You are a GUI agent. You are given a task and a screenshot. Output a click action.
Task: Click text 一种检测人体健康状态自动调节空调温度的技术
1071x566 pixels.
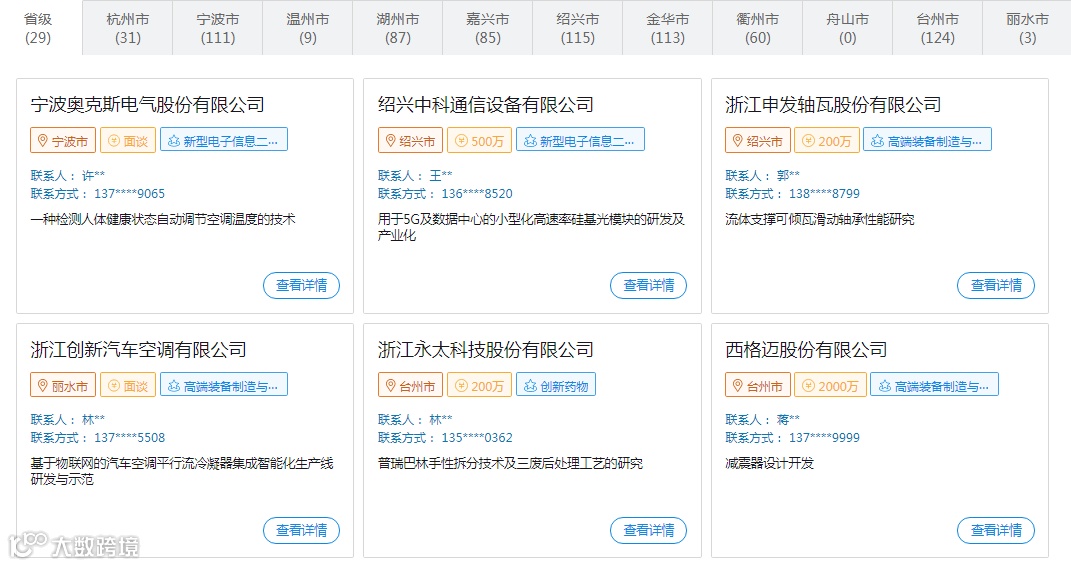(163, 219)
